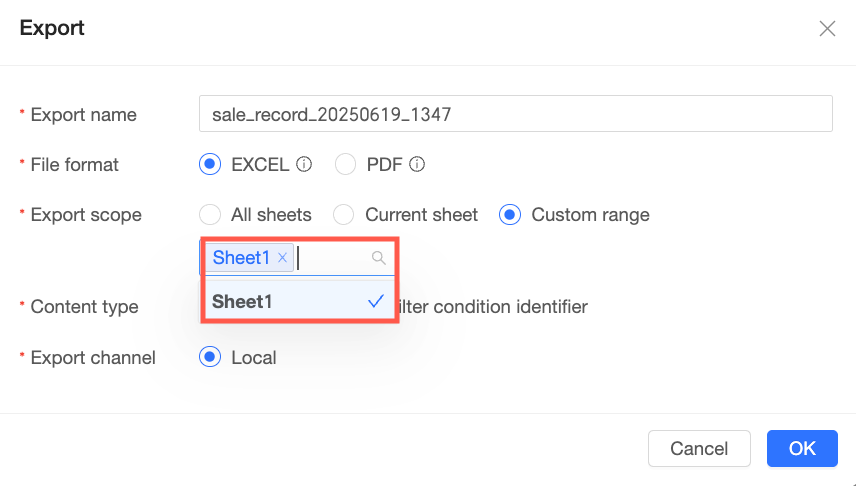Focus the sheet selector search box
856x486 pixels.
333,258
